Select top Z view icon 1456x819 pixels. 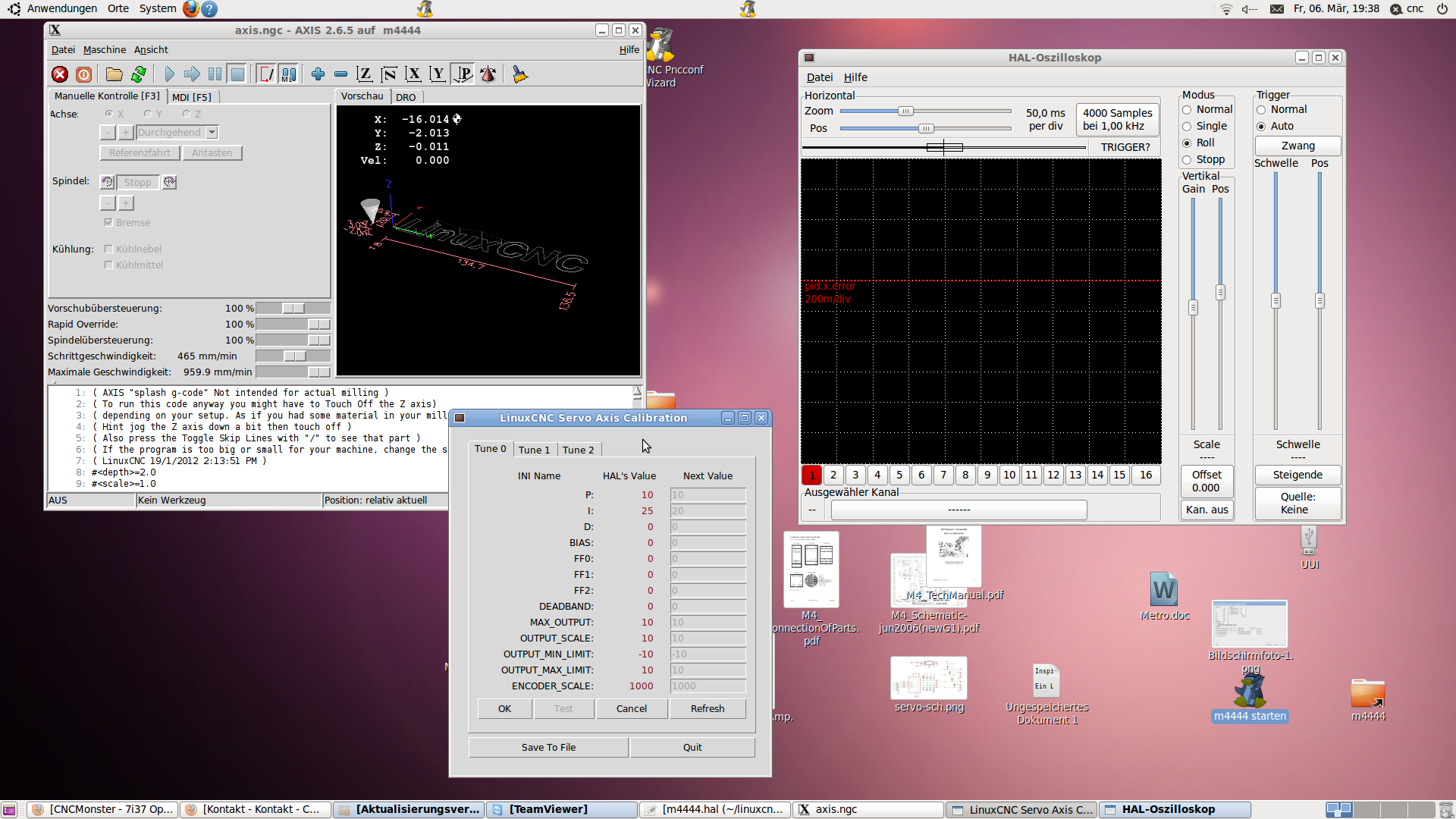tap(365, 74)
